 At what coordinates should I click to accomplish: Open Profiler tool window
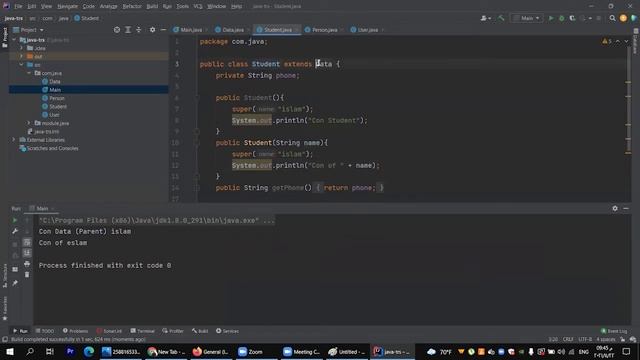173,331
